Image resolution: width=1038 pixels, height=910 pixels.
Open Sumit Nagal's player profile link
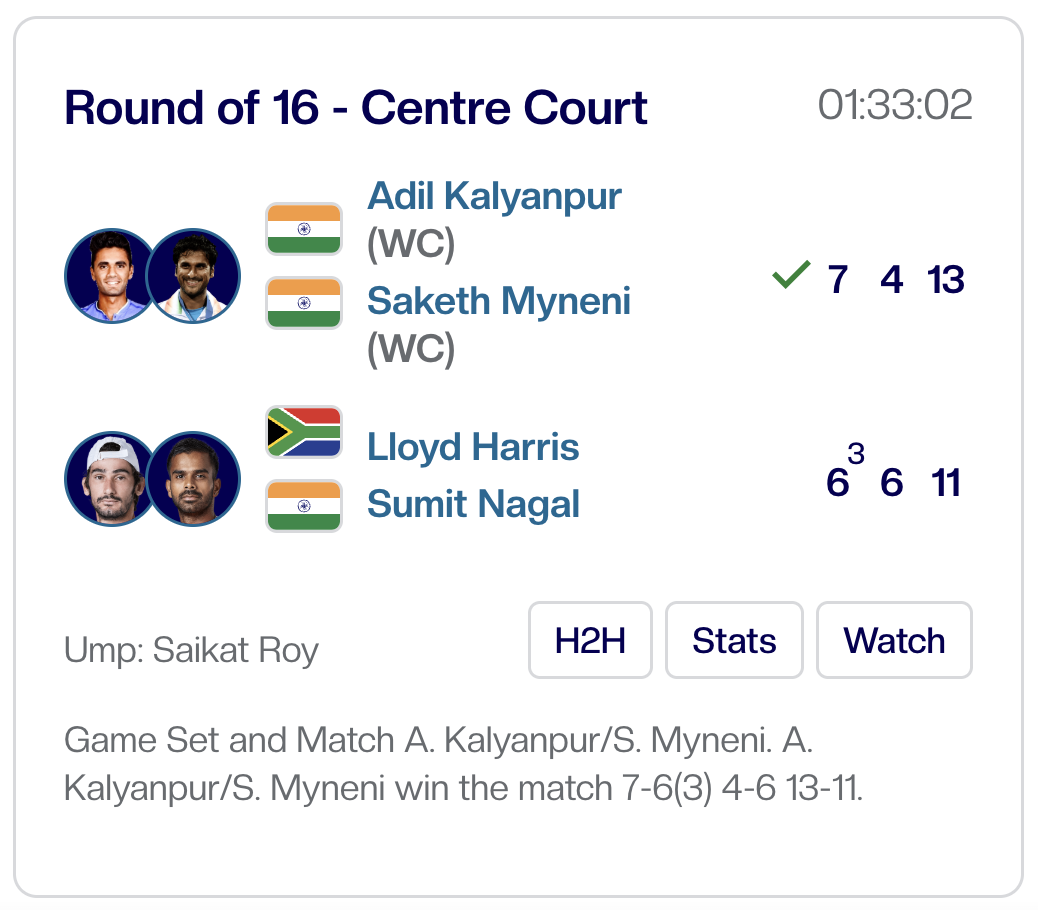click(x=473, y=504)
